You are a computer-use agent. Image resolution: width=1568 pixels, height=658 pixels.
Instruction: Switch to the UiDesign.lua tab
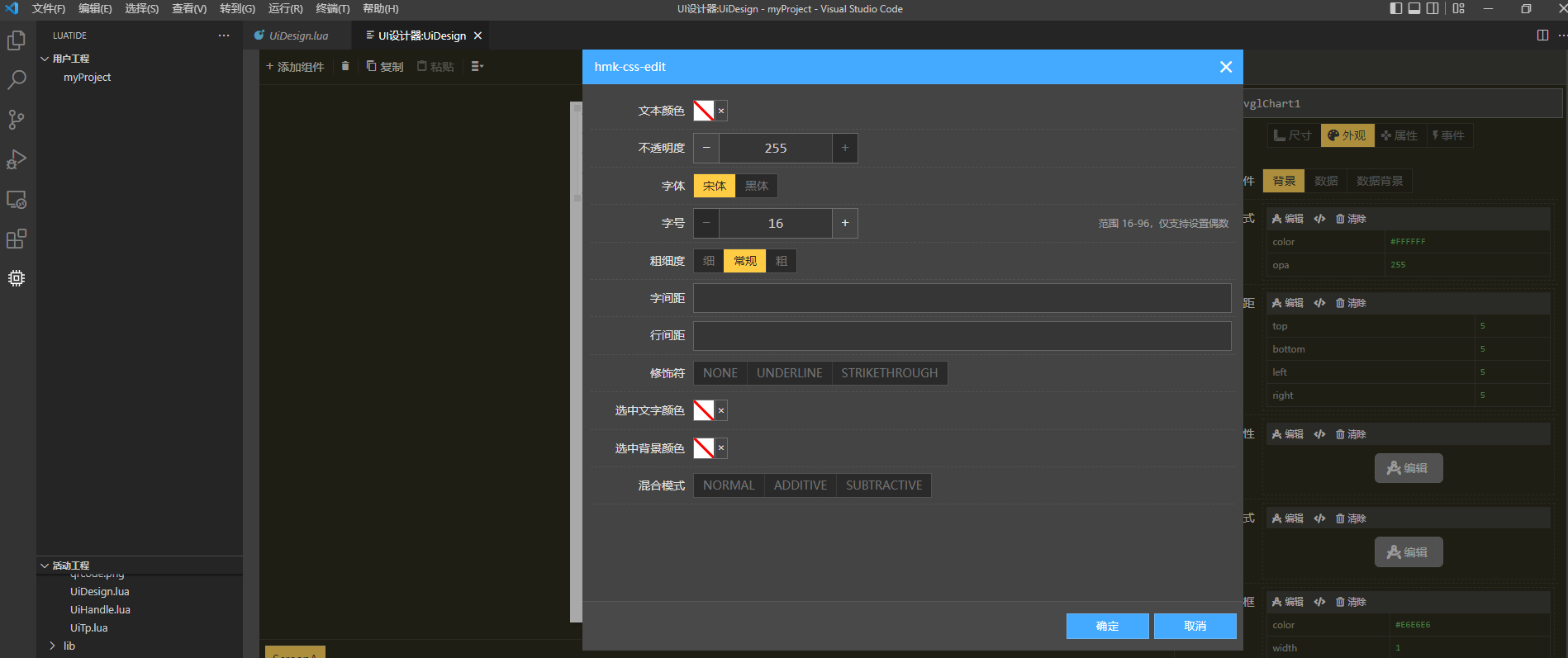coord(298,36)
